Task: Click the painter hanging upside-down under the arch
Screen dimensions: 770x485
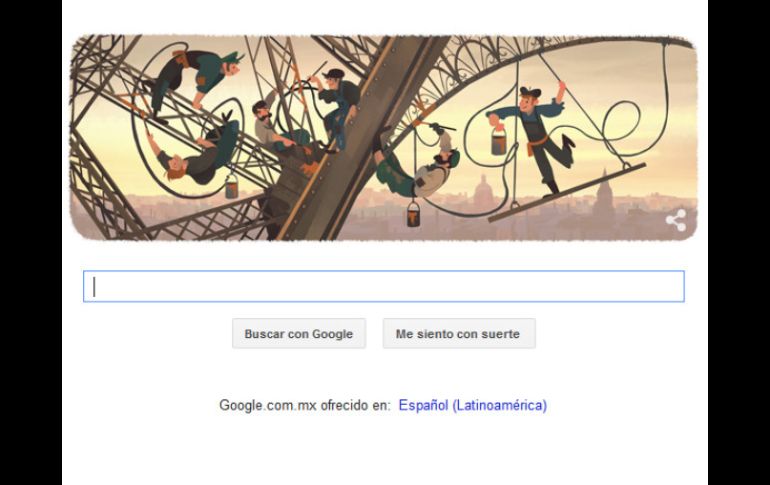Action: [417, 164]
